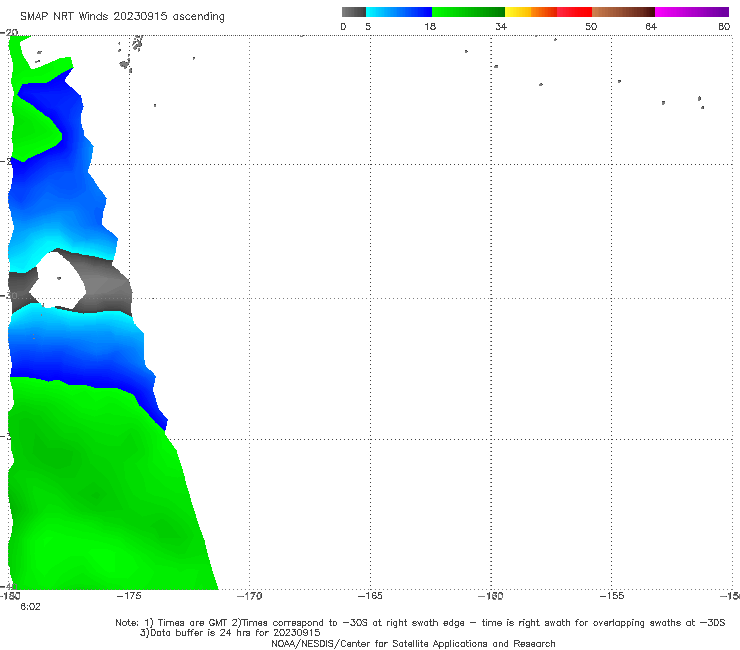
Task: Click the 'Note: 1) Times are GMT' line
Action: pyautogui.click(x=420, y=623)
